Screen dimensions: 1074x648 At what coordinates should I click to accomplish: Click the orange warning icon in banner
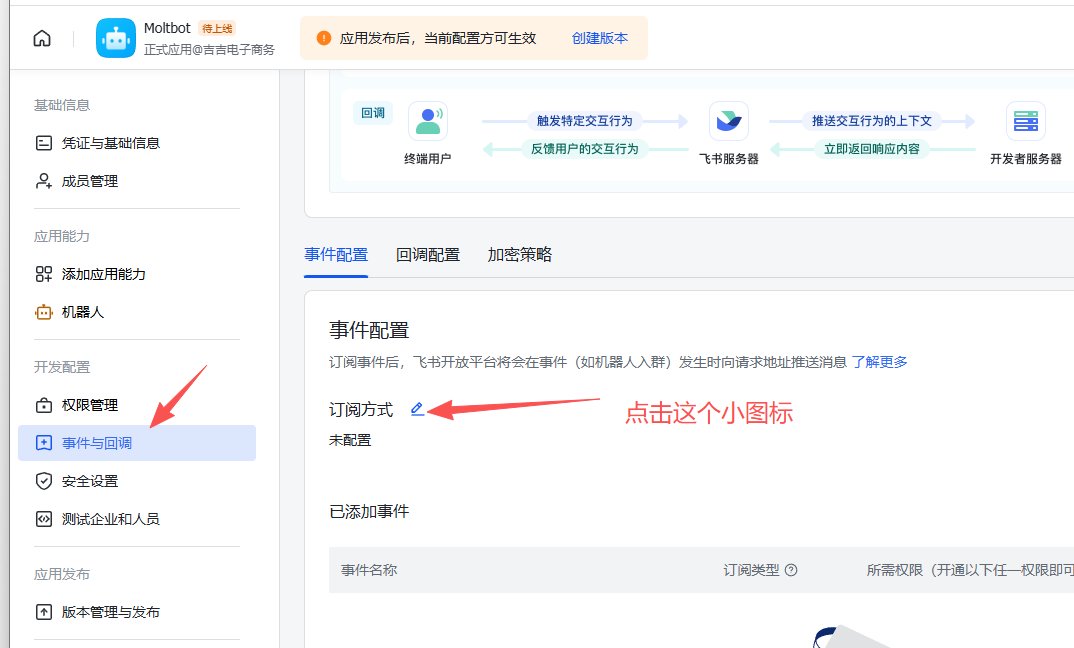323,38
